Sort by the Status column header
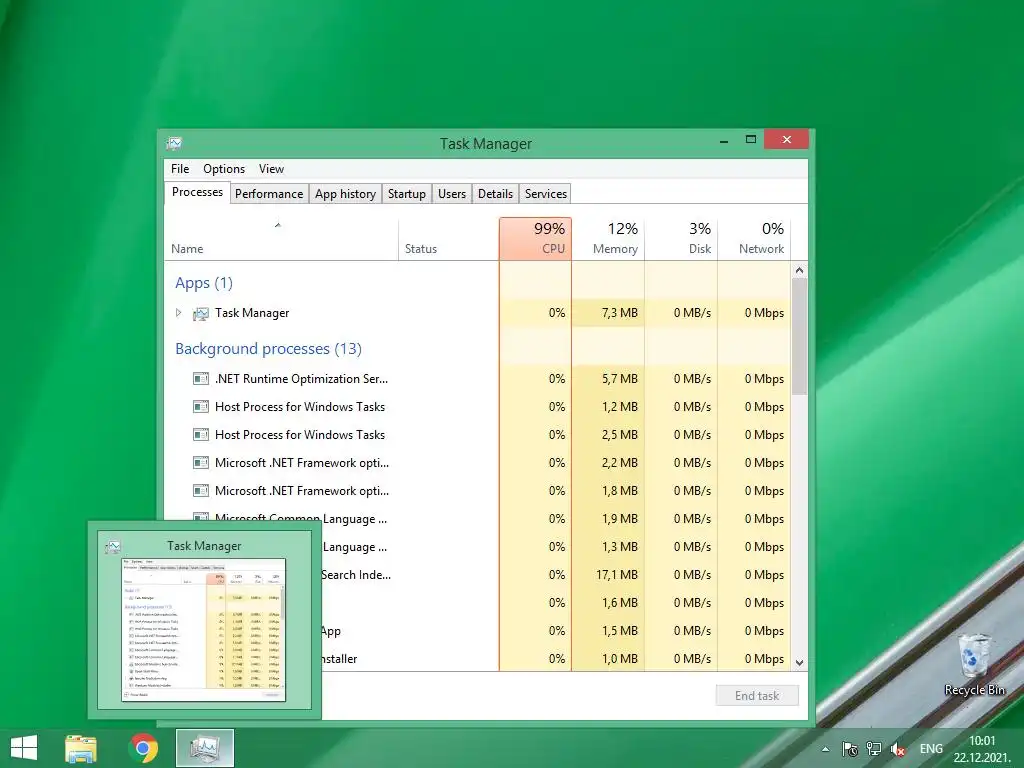Image resolution: width=1024 pixels, height=768 pixels. pos(449,239)
